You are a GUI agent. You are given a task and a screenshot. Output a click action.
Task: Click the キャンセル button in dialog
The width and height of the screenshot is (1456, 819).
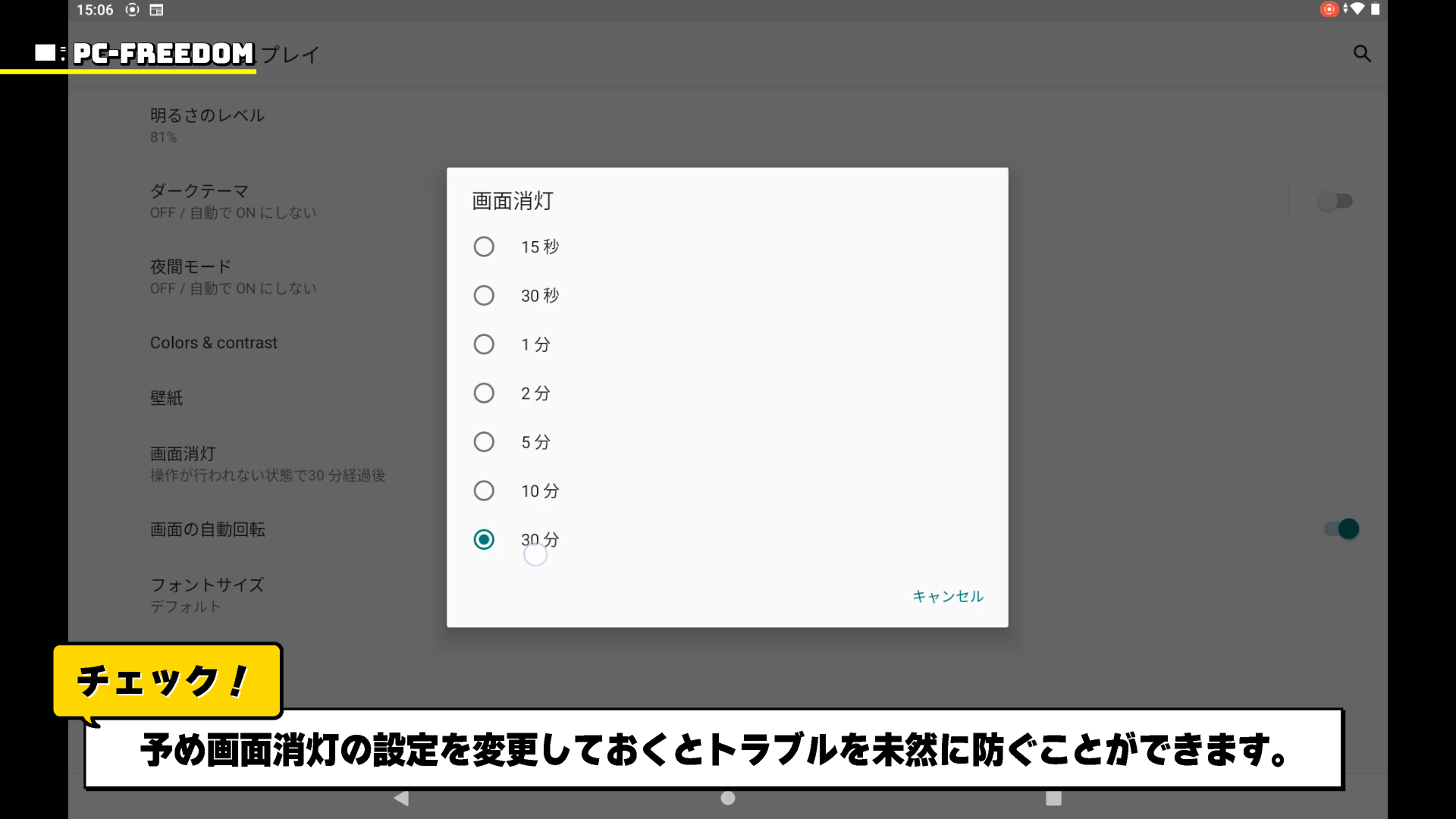[947, 596]
